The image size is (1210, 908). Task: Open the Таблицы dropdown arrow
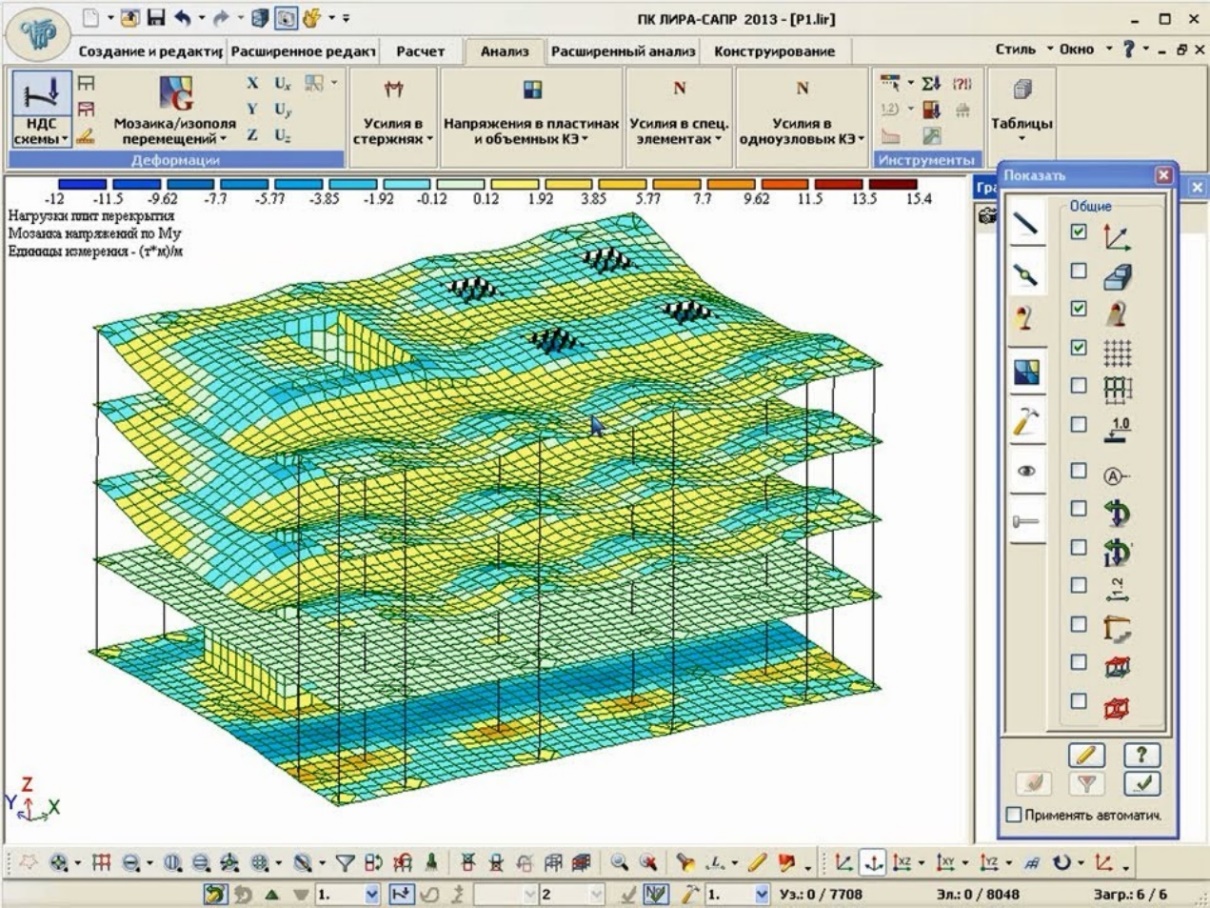coord(1021,139)
